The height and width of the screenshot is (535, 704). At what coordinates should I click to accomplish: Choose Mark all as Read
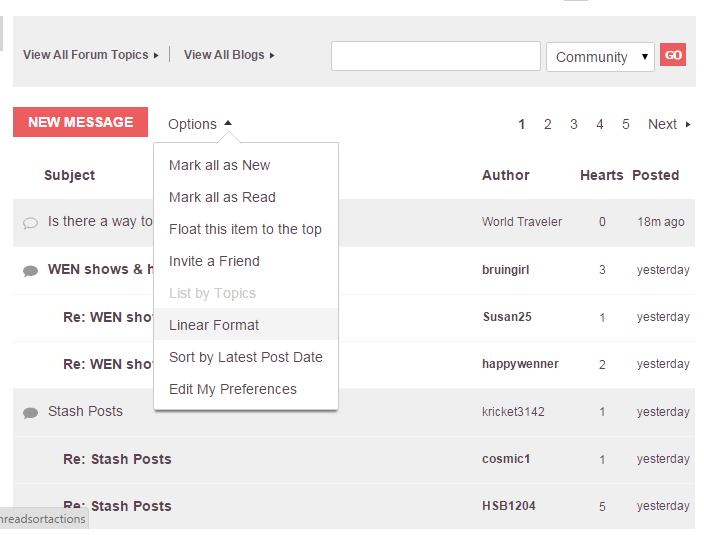coord(222,197)
